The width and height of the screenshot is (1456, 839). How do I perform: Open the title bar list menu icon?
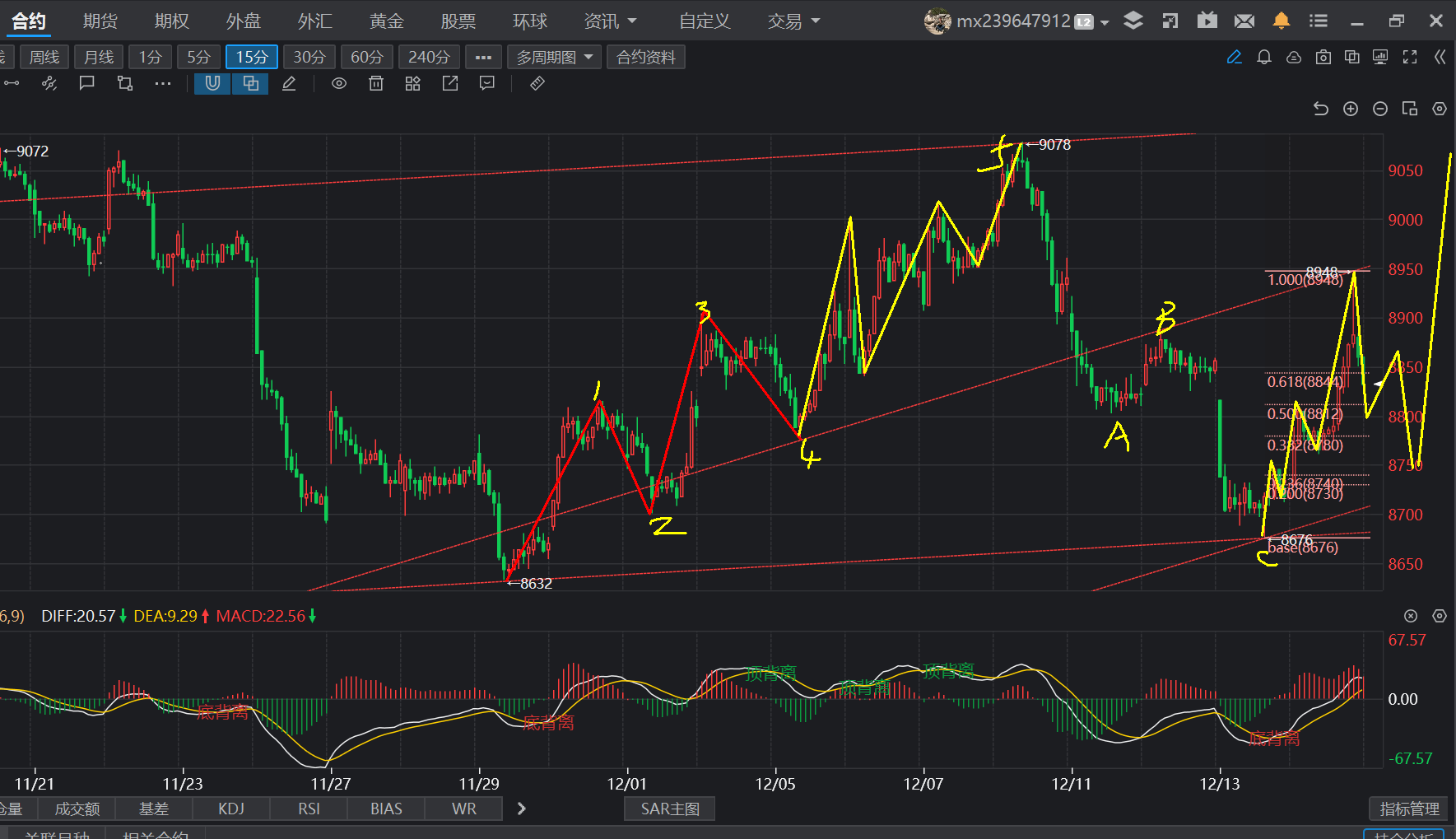point(1319,21)
